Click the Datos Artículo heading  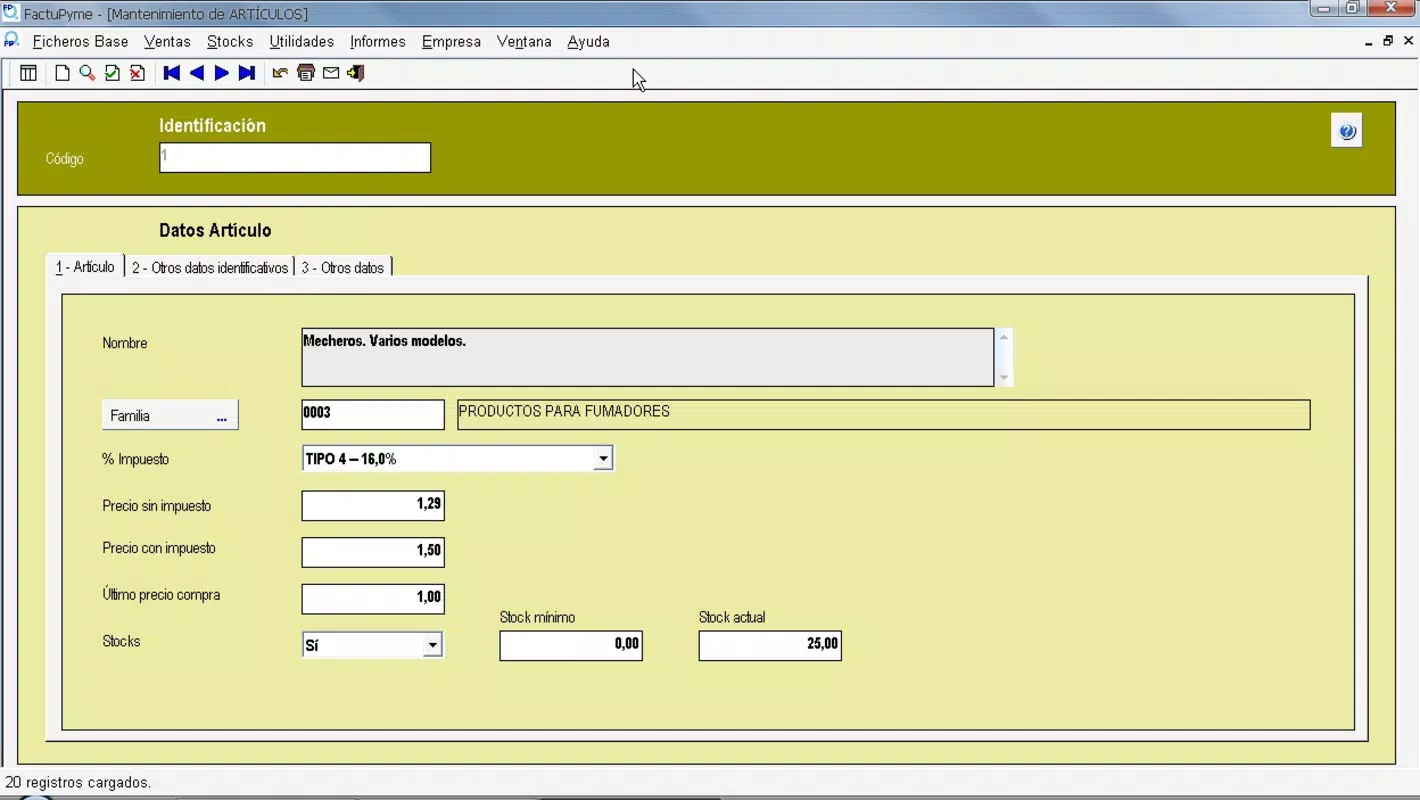pos(215,231)
